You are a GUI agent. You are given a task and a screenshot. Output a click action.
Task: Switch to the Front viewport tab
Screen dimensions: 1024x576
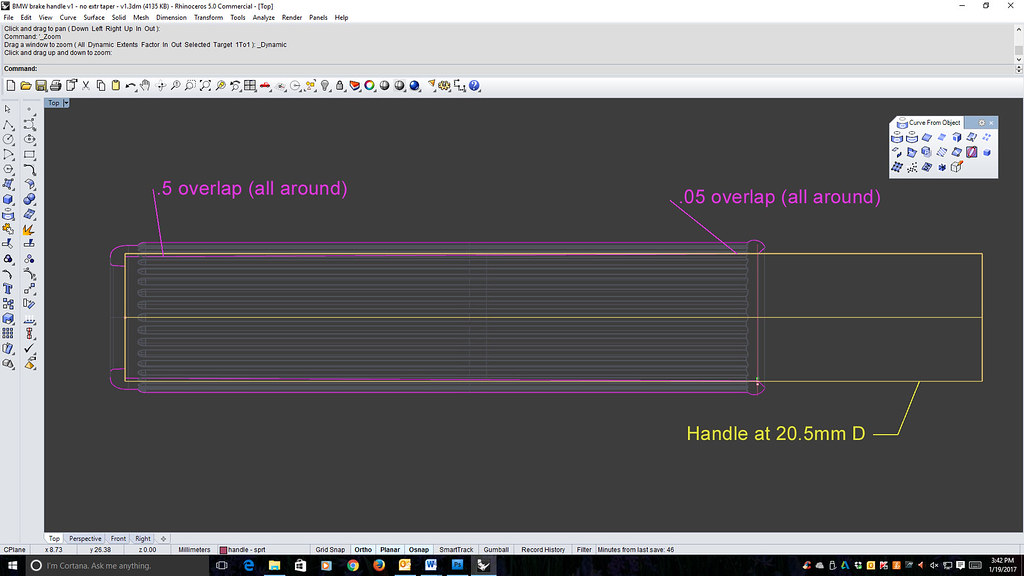118,539
